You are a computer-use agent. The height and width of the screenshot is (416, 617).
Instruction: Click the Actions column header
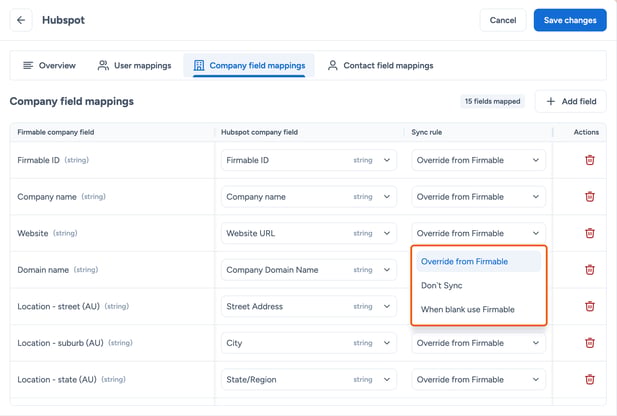point(586,132)
